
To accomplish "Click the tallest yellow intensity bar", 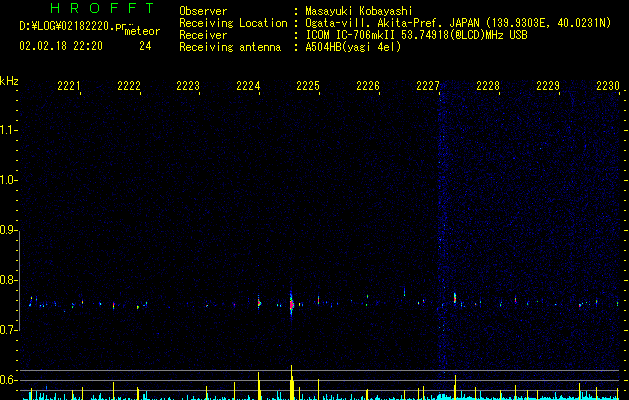I will point(292,382).
